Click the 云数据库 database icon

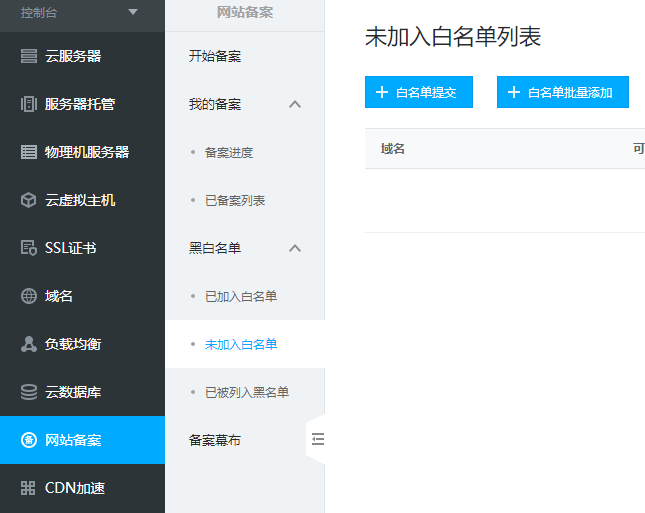tap(28, 392)
